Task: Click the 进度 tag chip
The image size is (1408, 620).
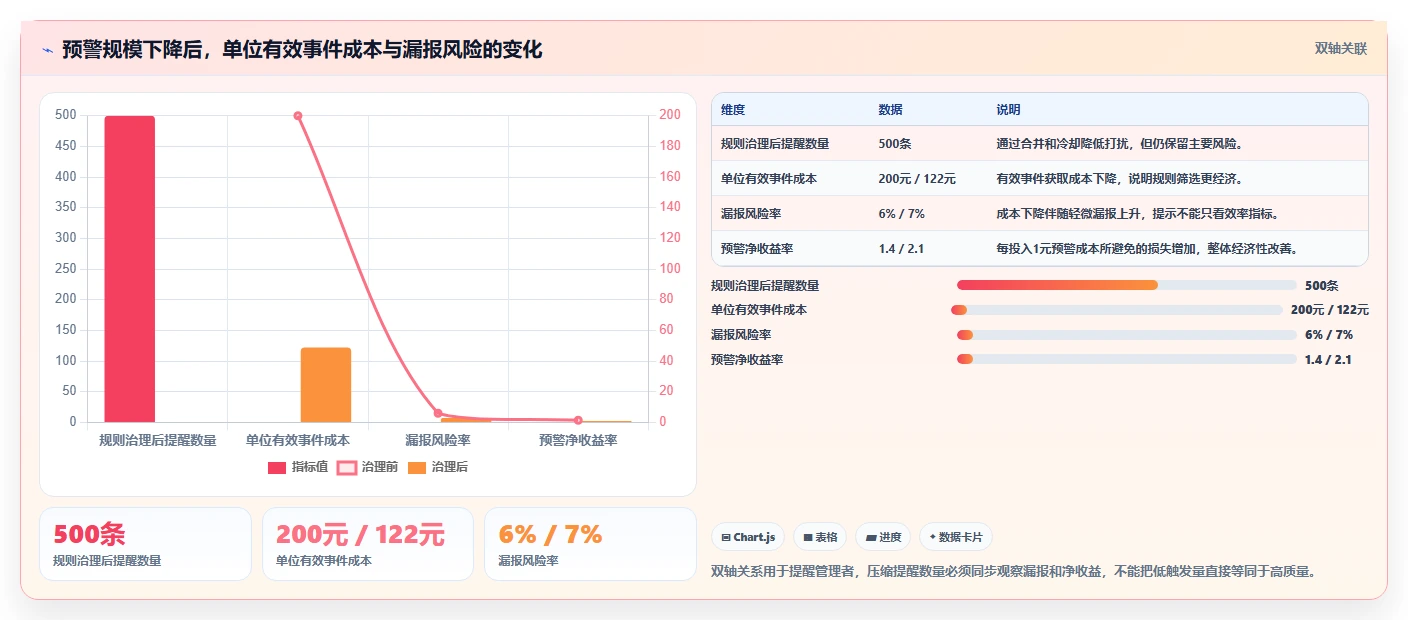Action: (x=883, y=537)
